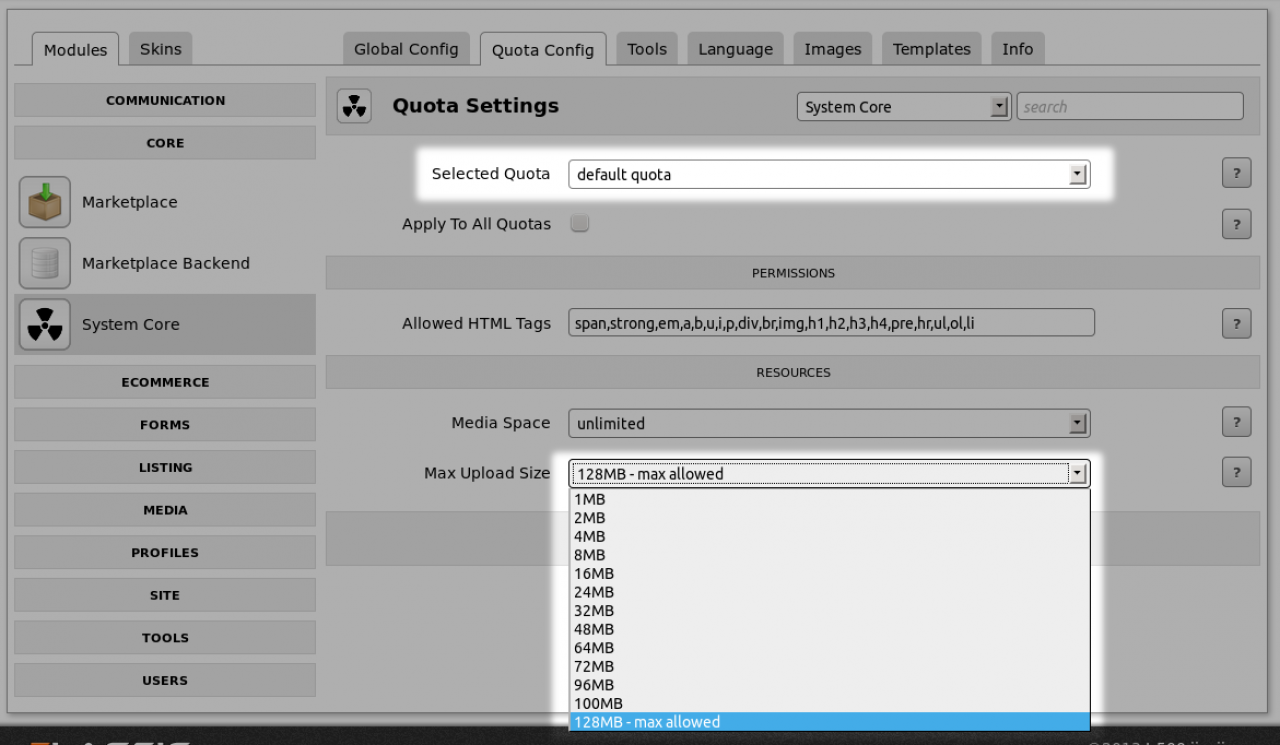1280x745 pixels.
Task: Click the System Core radiation icon in sidebar
Action: [x=45, y=324]
